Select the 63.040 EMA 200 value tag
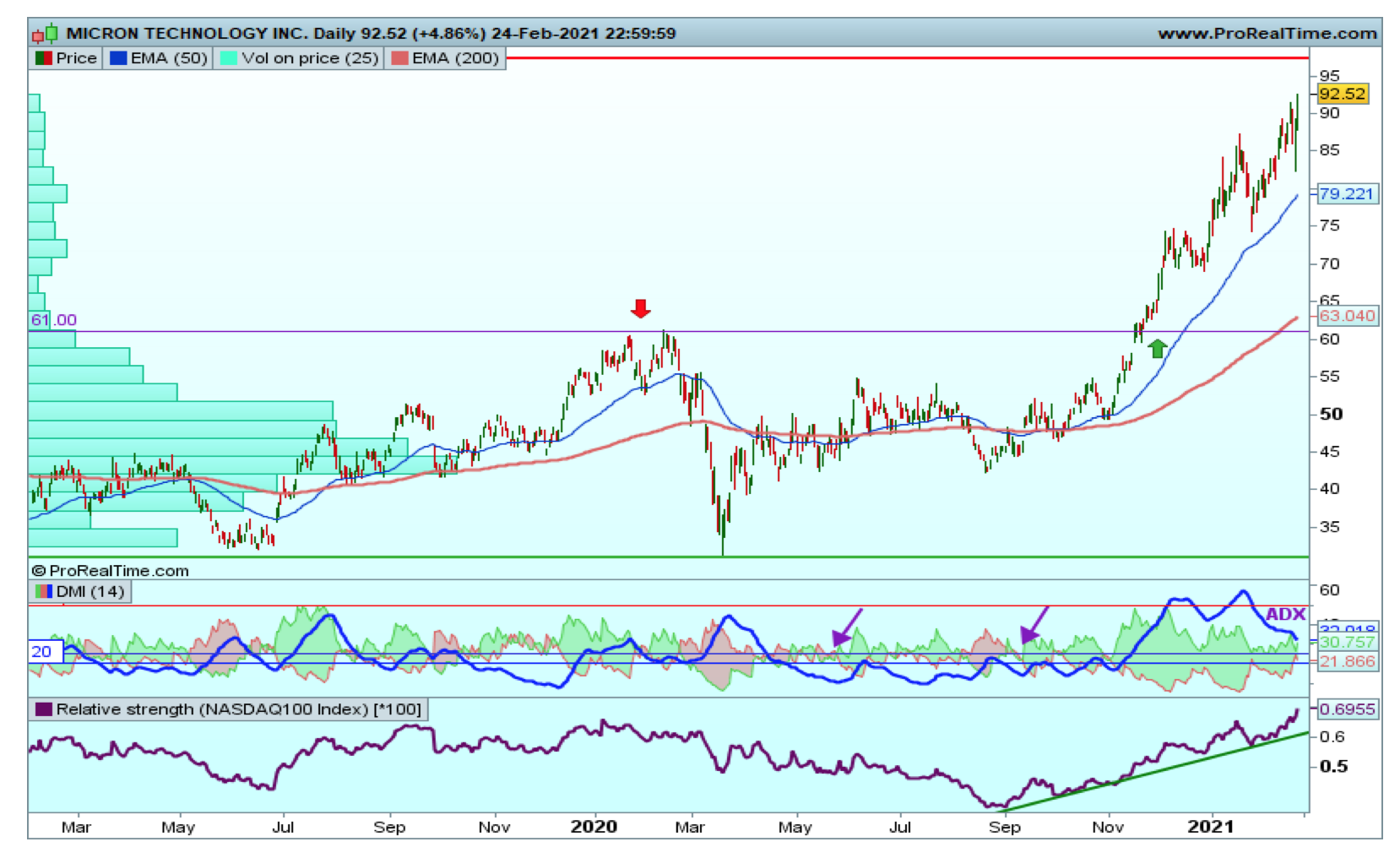This screenshot has height=858, width=1400. pyautogui.click(x=1348, y=316)
